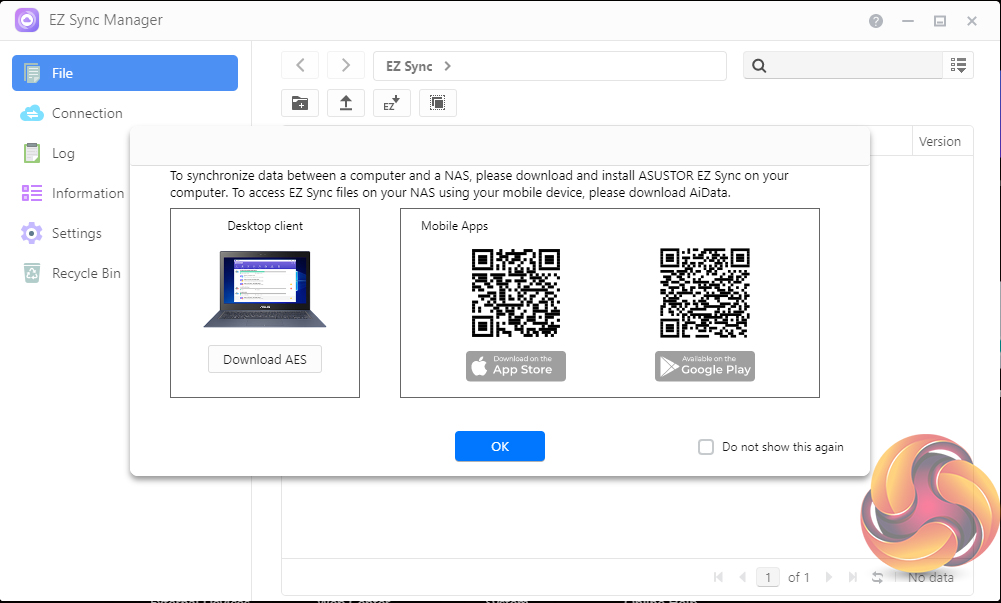The height and width of the screenshot is (603, 1001).
Task: Click the Download AES button
Action: point(265,359)
